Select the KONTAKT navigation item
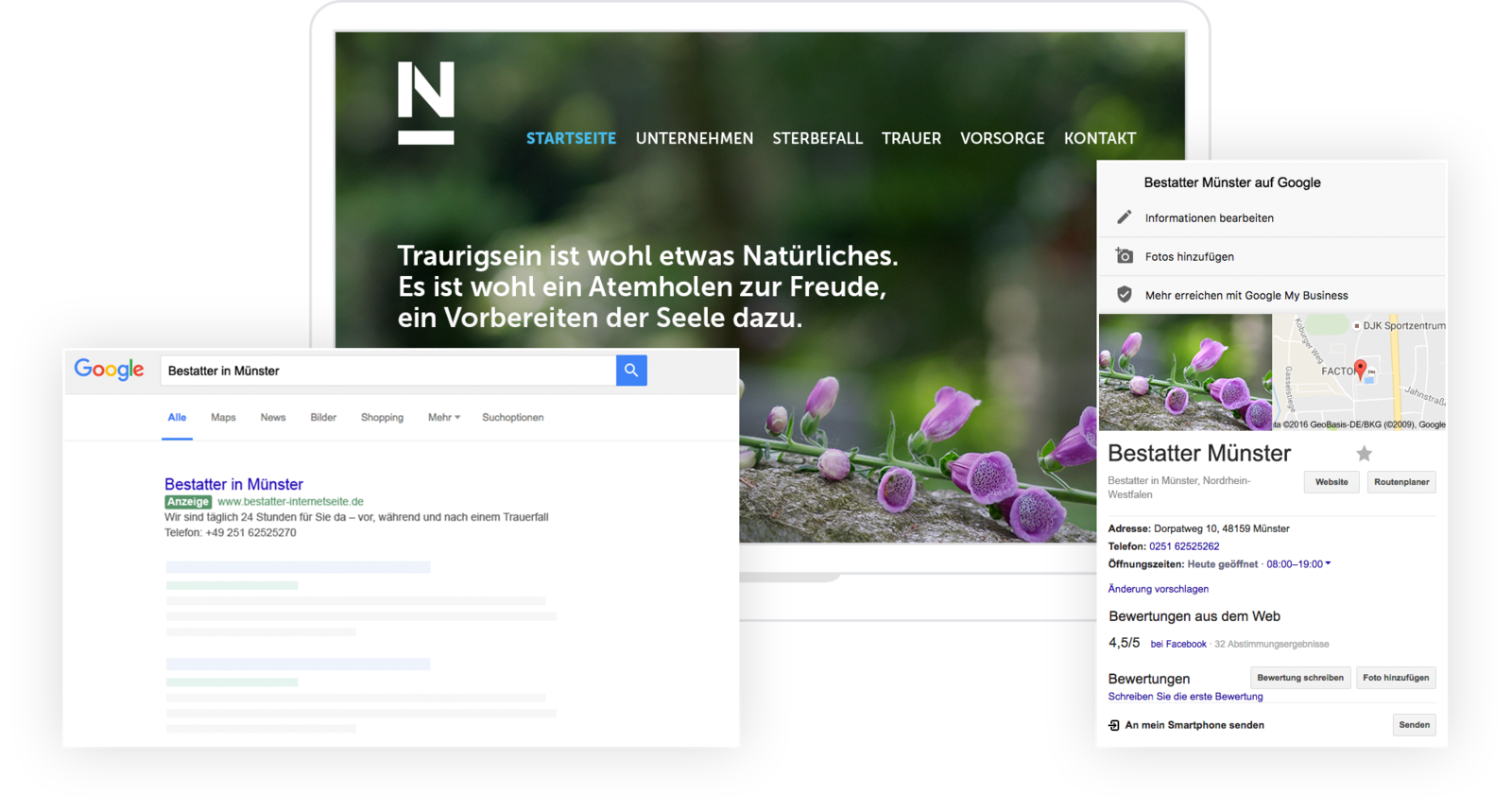 click(x=1100, y=138)
